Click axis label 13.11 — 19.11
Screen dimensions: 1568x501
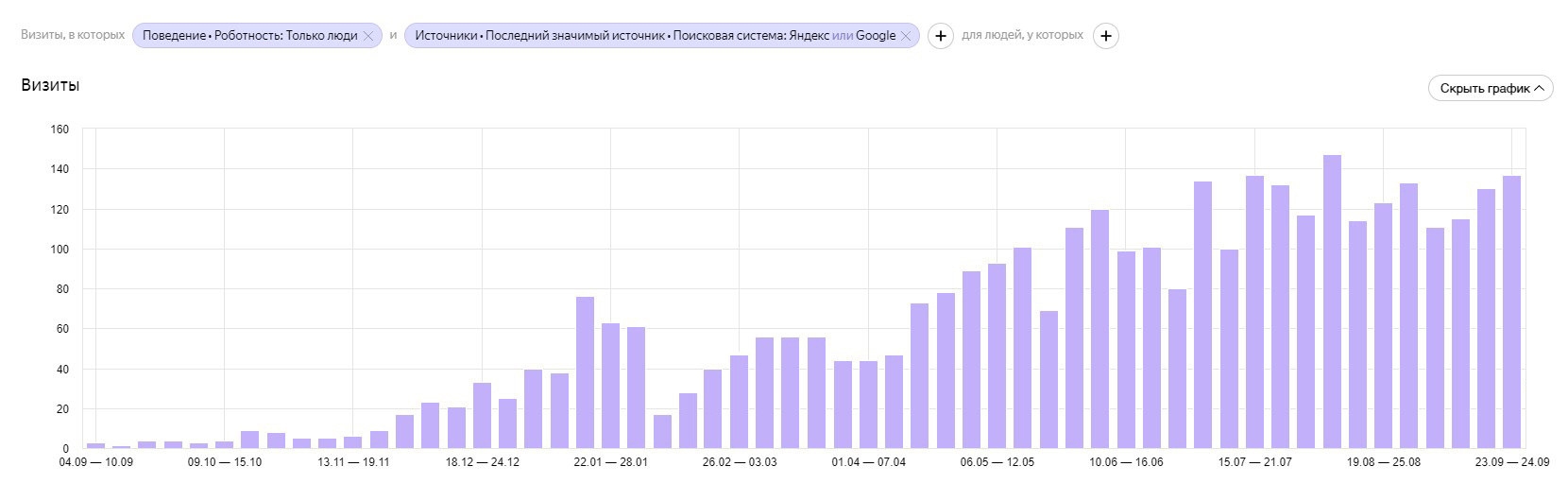pyautogui.click(x=353, y=462)
